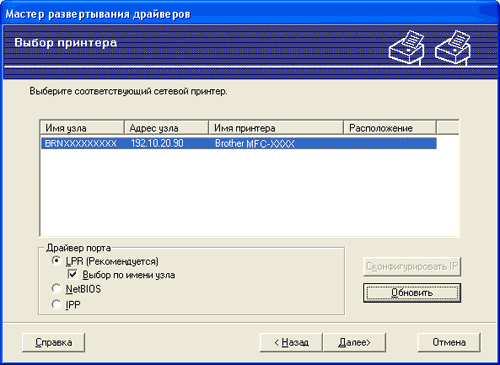500x365 pixels.
Task: Sort by the Имя принтера column header
Action: point(276,128)
